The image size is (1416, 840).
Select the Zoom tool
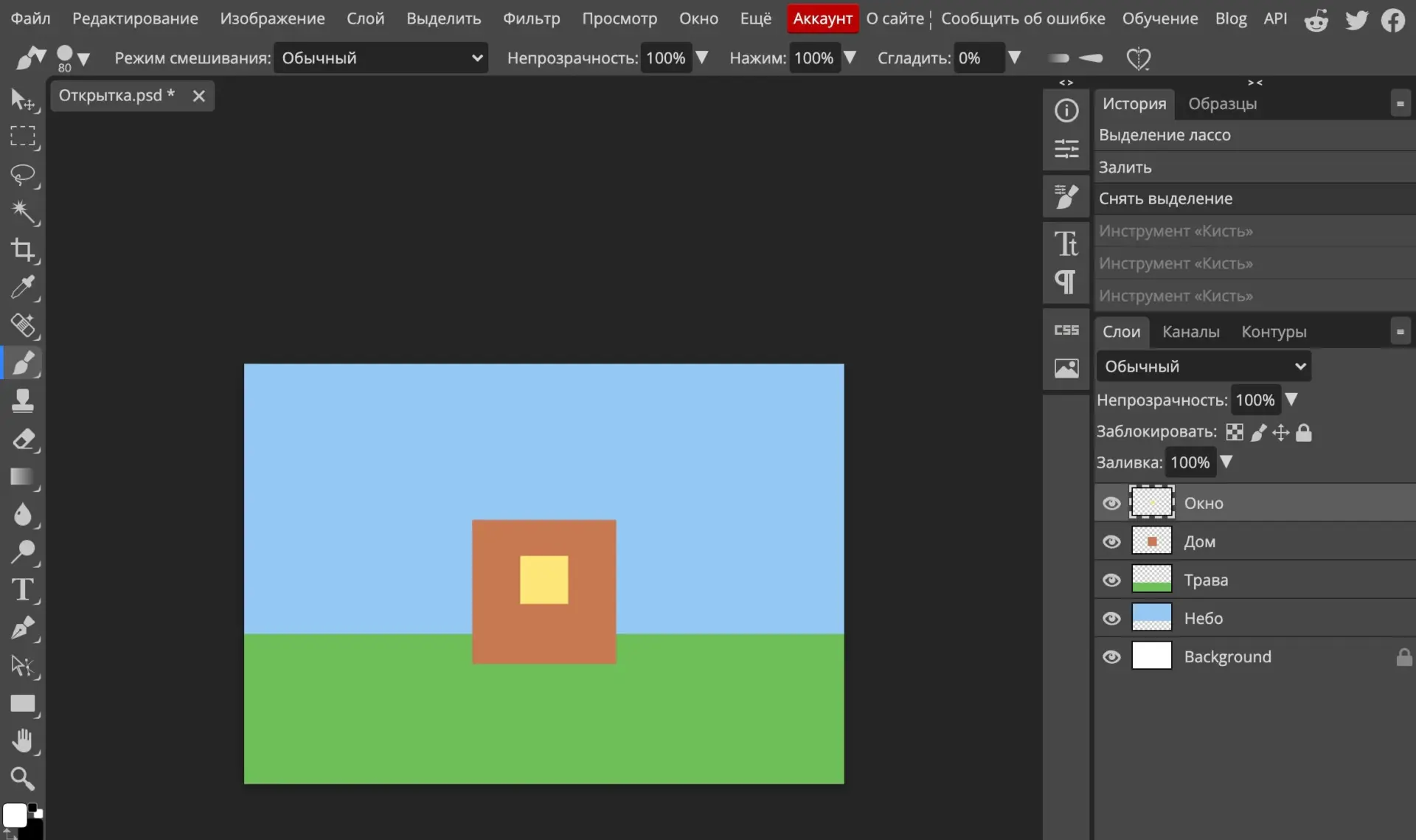click(22, 778)
